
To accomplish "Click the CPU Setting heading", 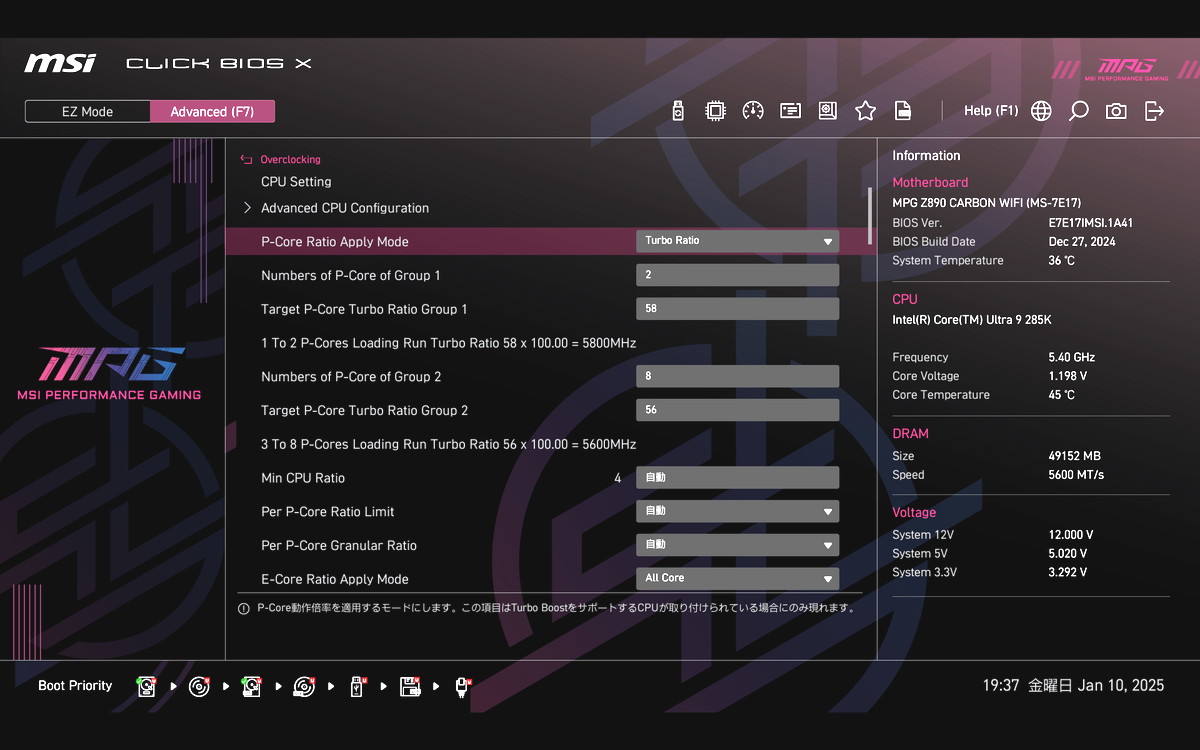I will click(296, 182).
